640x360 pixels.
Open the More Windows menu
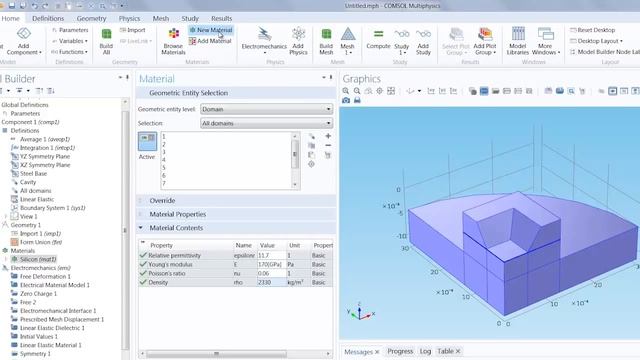coord(546,41)
